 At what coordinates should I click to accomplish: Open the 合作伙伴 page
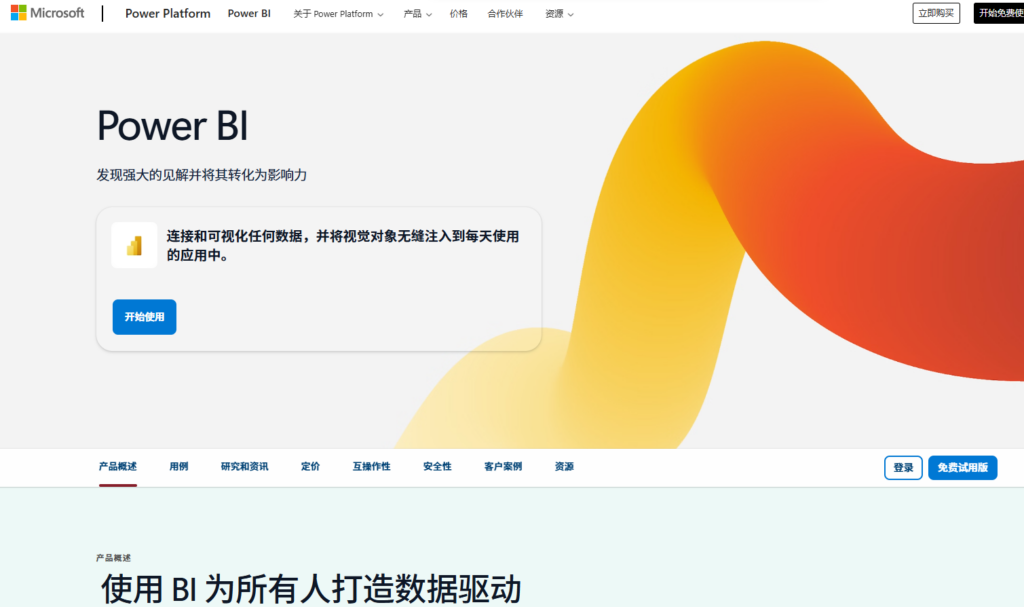(505, 14)
